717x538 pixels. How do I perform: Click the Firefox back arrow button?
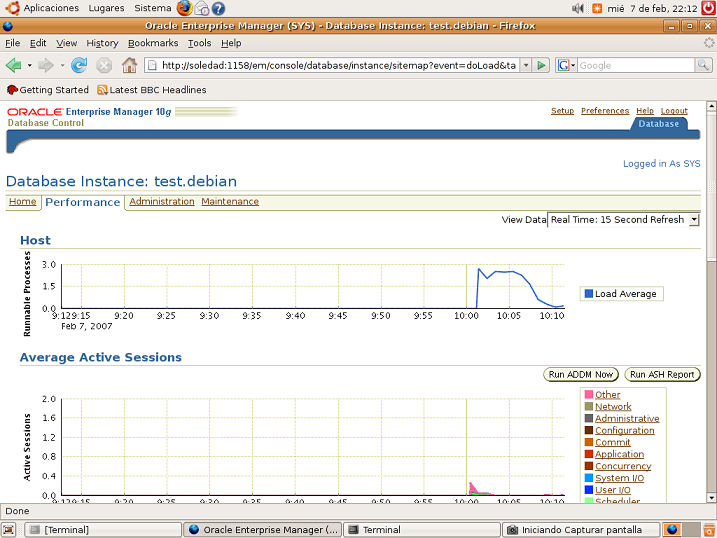[x=14, y=65]
